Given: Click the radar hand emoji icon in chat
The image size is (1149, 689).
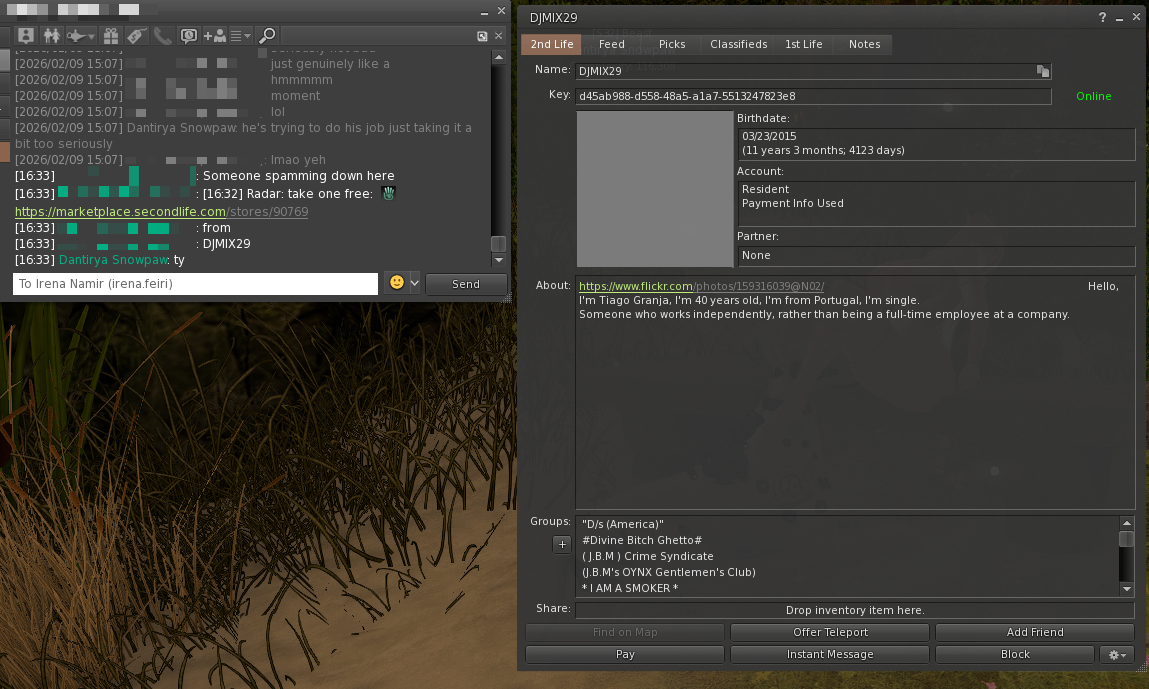Looking at the screenshot, I should point(388,193).
